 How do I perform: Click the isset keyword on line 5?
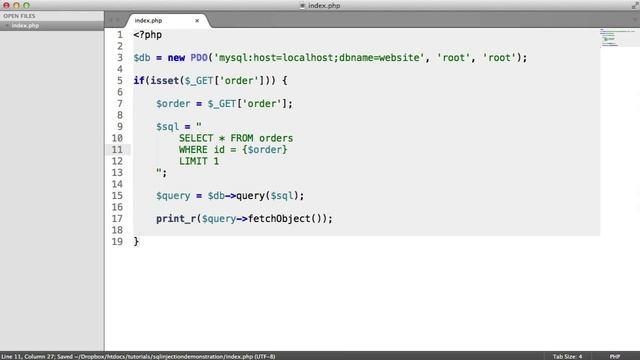pos(165,81)
